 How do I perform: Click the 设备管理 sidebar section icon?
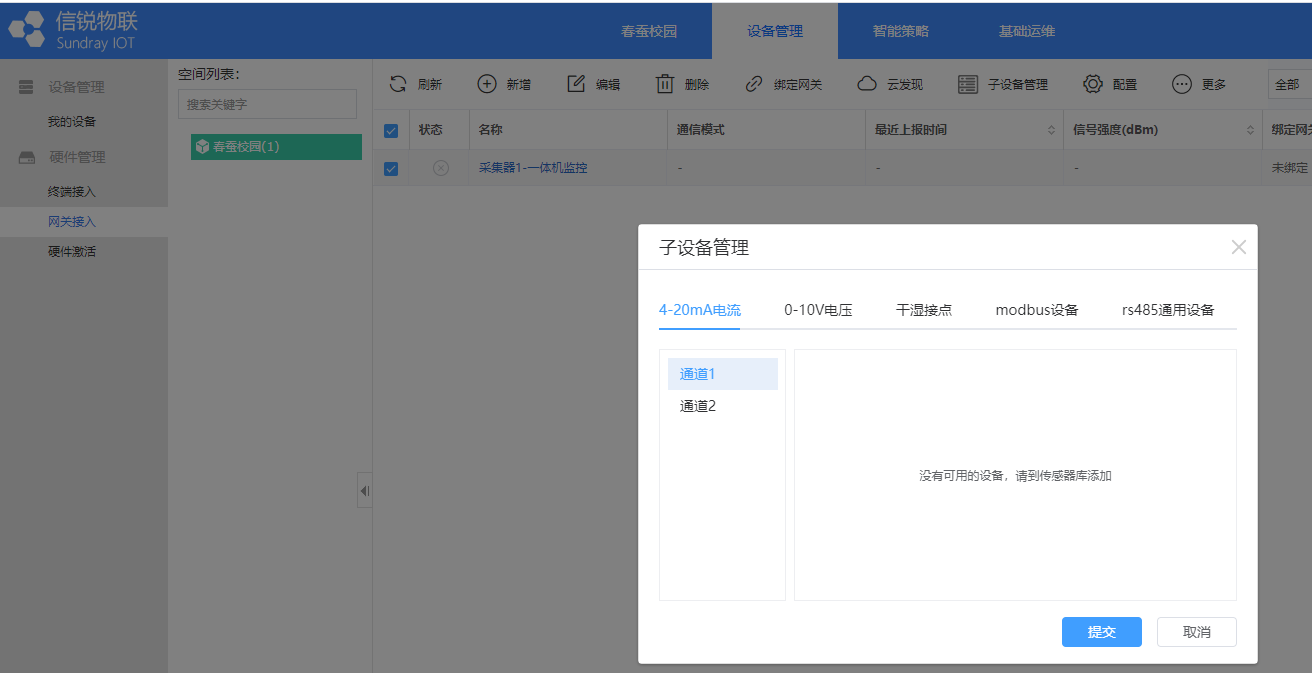[x=27, y=88]
